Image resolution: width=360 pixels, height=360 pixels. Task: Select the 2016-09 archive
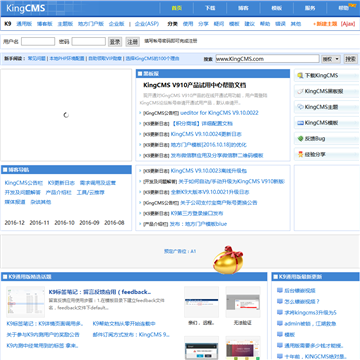89,223
